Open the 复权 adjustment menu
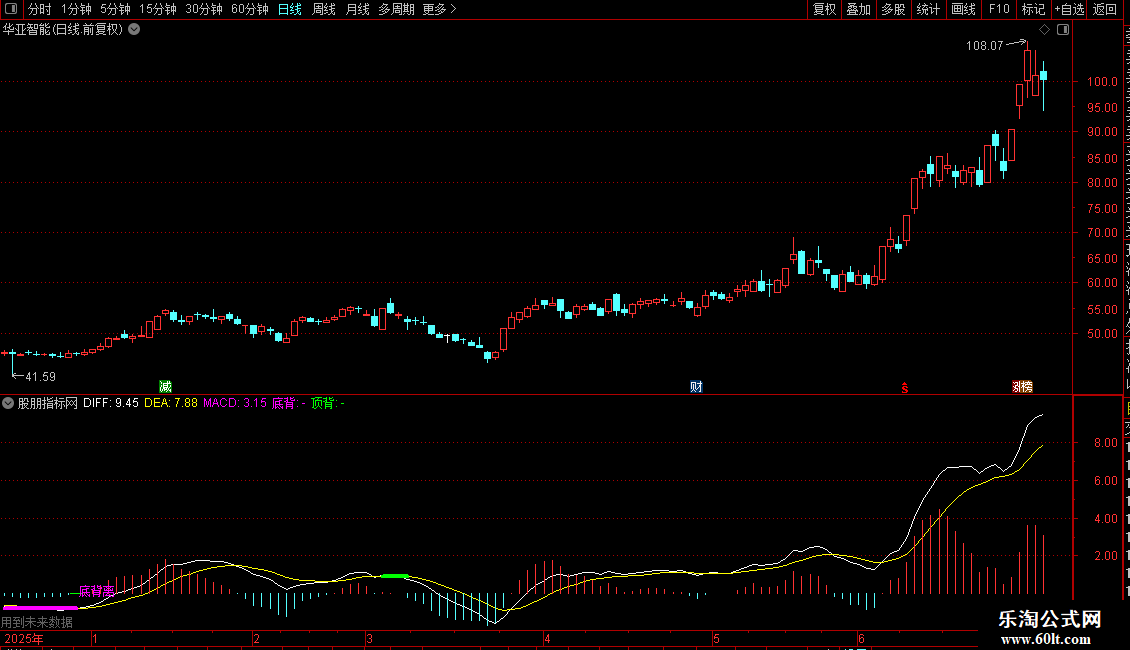The width and height of the screenshot is (1130, 650). pyautogui.click(x=824, y=9)
